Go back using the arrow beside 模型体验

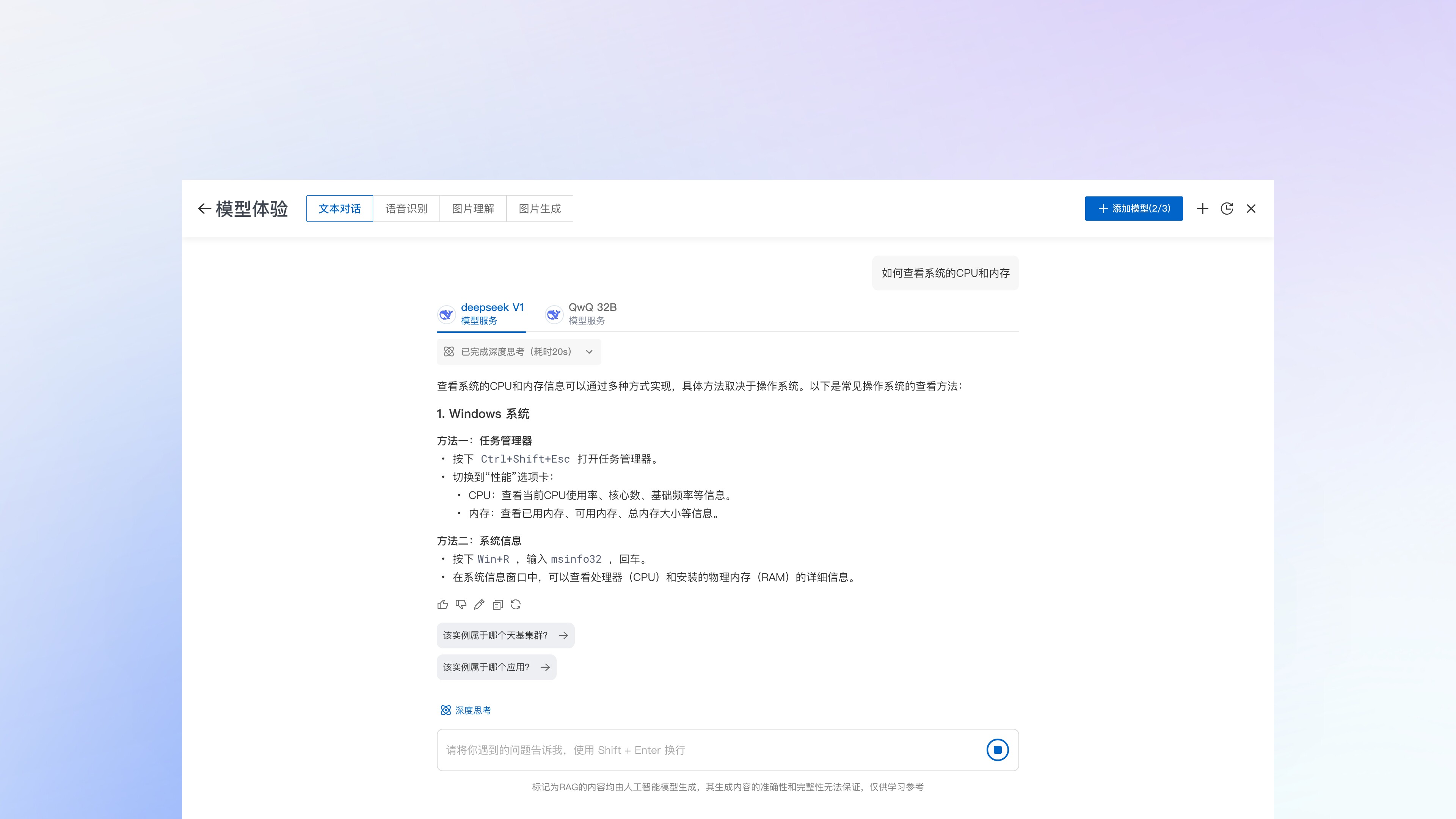click(x=204, y=209)
